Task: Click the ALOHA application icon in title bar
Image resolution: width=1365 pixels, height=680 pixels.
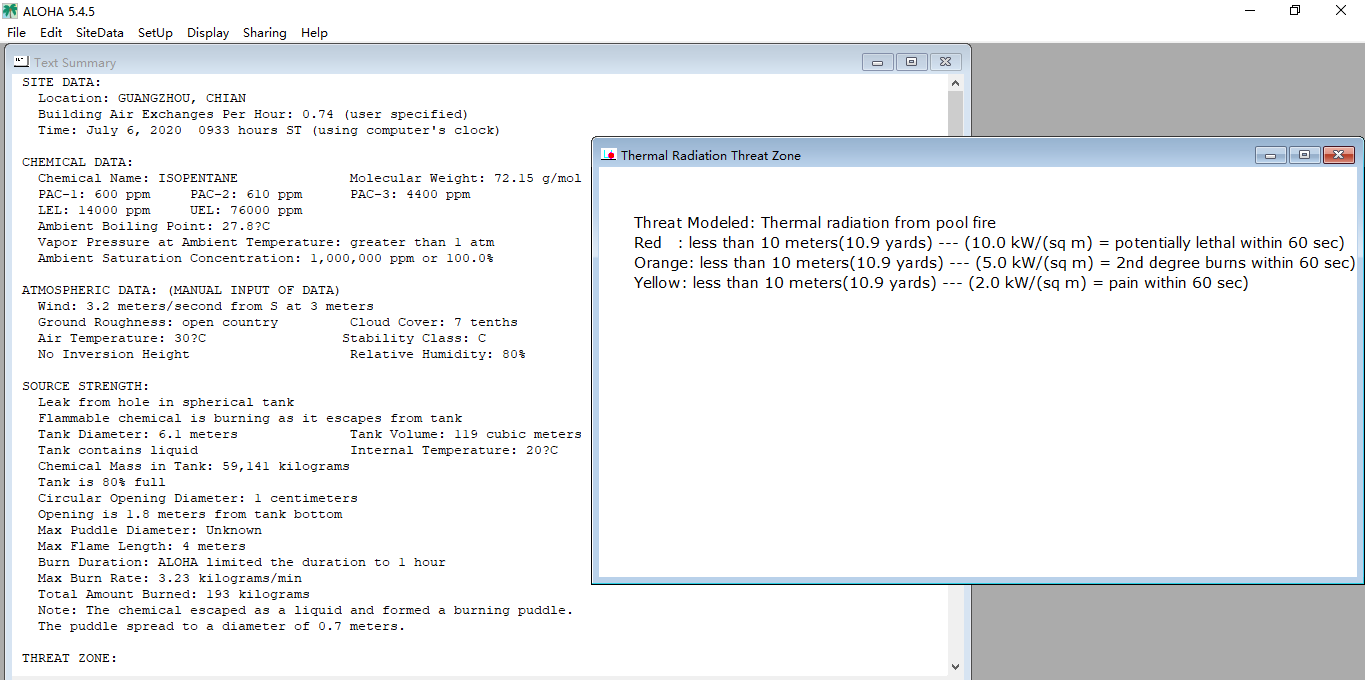Action: [x=11, y=11]
